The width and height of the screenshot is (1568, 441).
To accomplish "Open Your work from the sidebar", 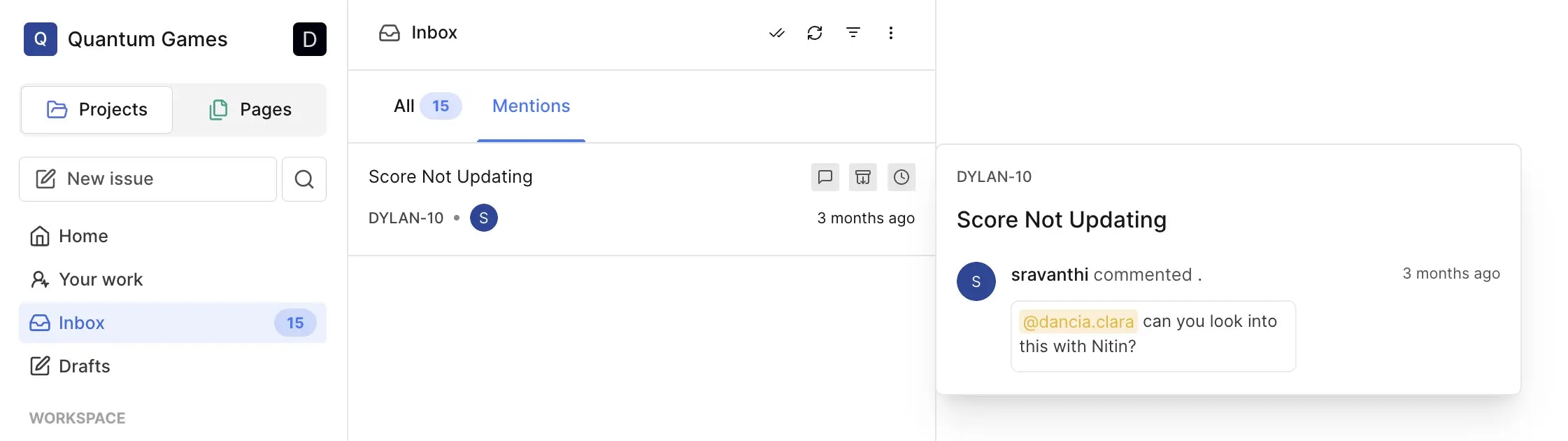I will pos(101,279).
